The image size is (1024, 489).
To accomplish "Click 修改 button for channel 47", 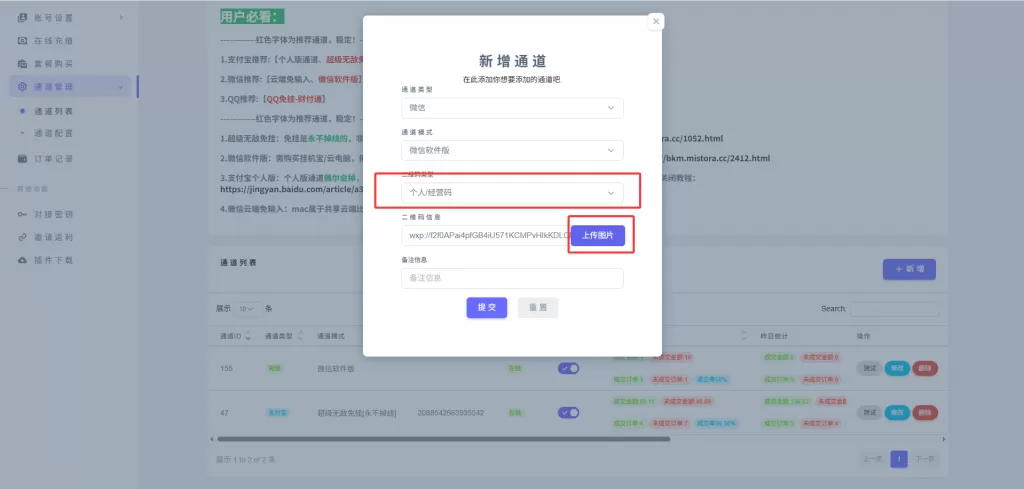I will pyautogui.click(x=897, y=413).
